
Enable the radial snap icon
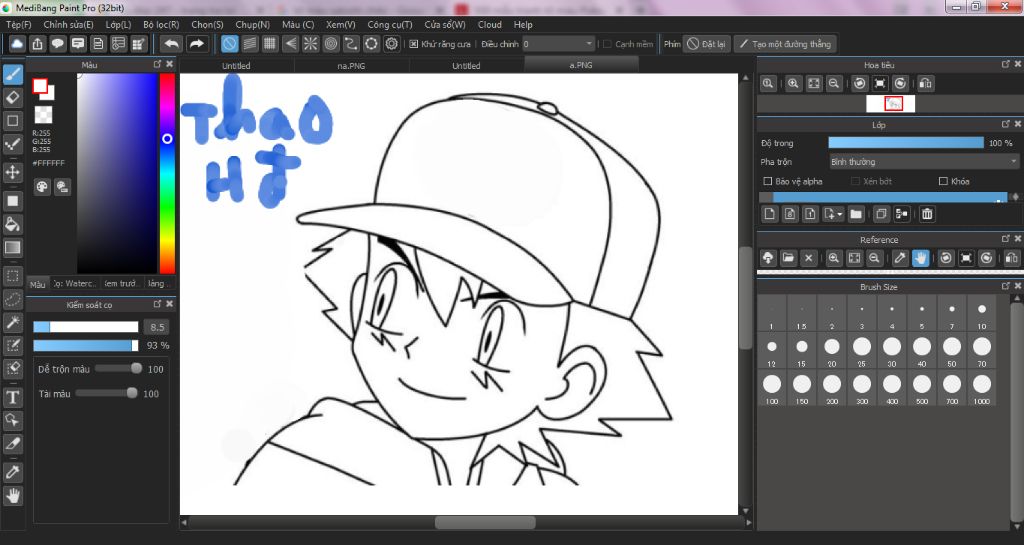(310, 44)
